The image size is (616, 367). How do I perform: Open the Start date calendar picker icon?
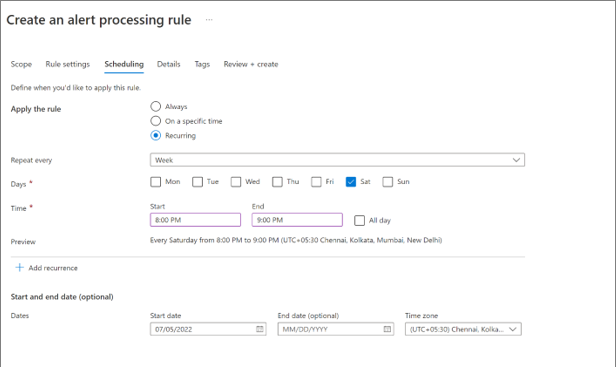coord(260,329)
